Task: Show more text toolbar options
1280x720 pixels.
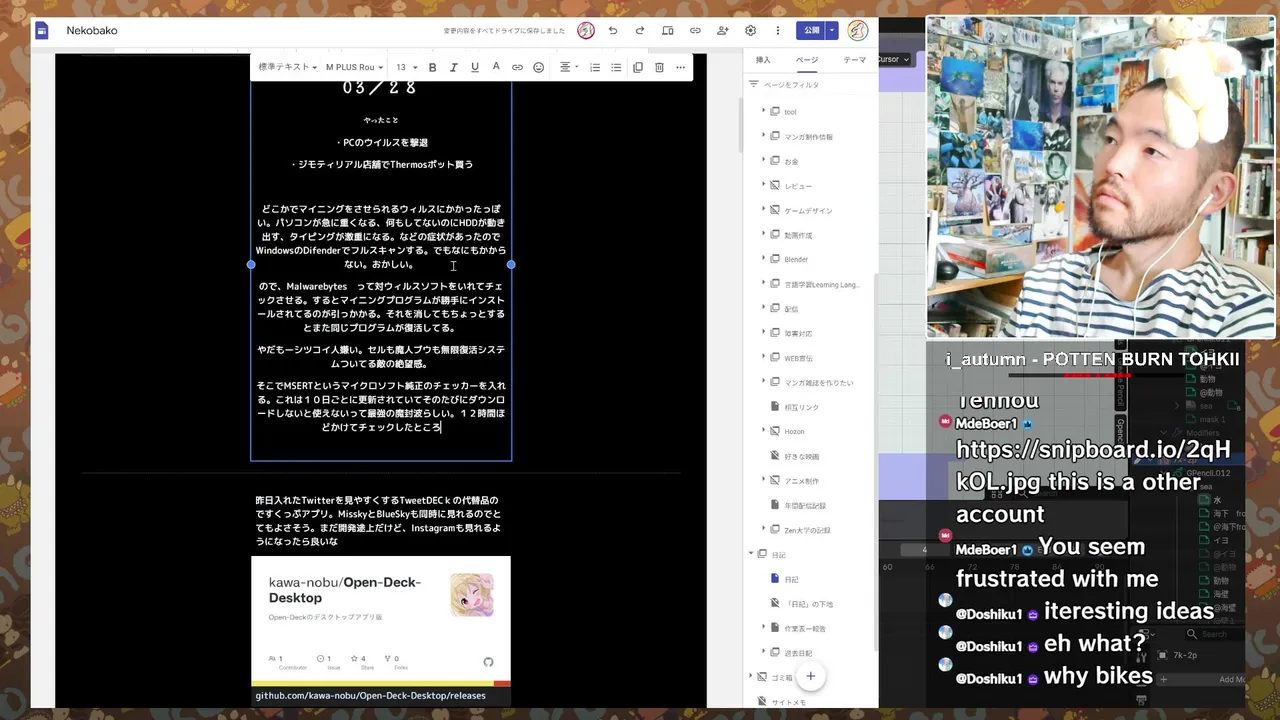Action: (x=680, y=67)
